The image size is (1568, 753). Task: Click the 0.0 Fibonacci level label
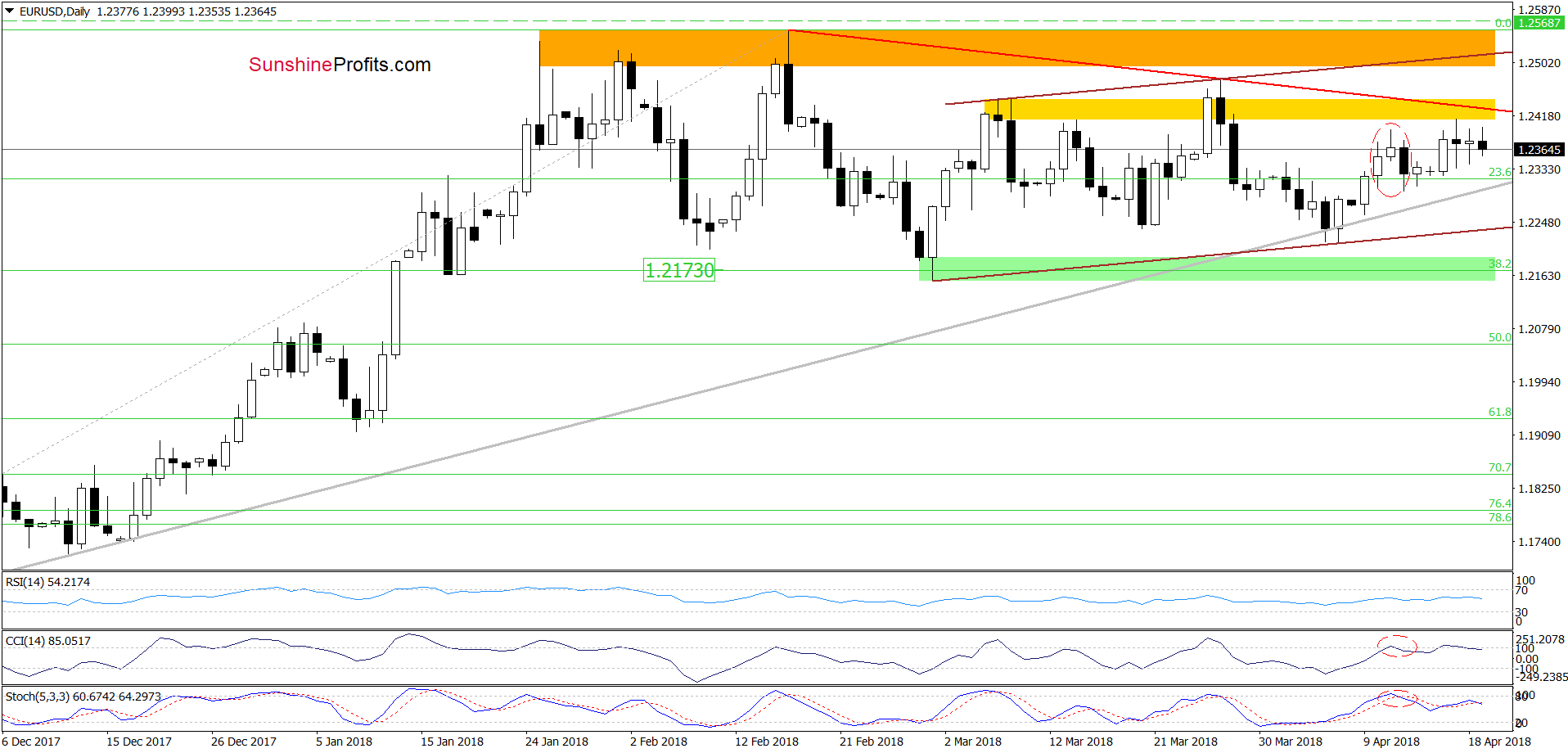tap(1503, 23)
